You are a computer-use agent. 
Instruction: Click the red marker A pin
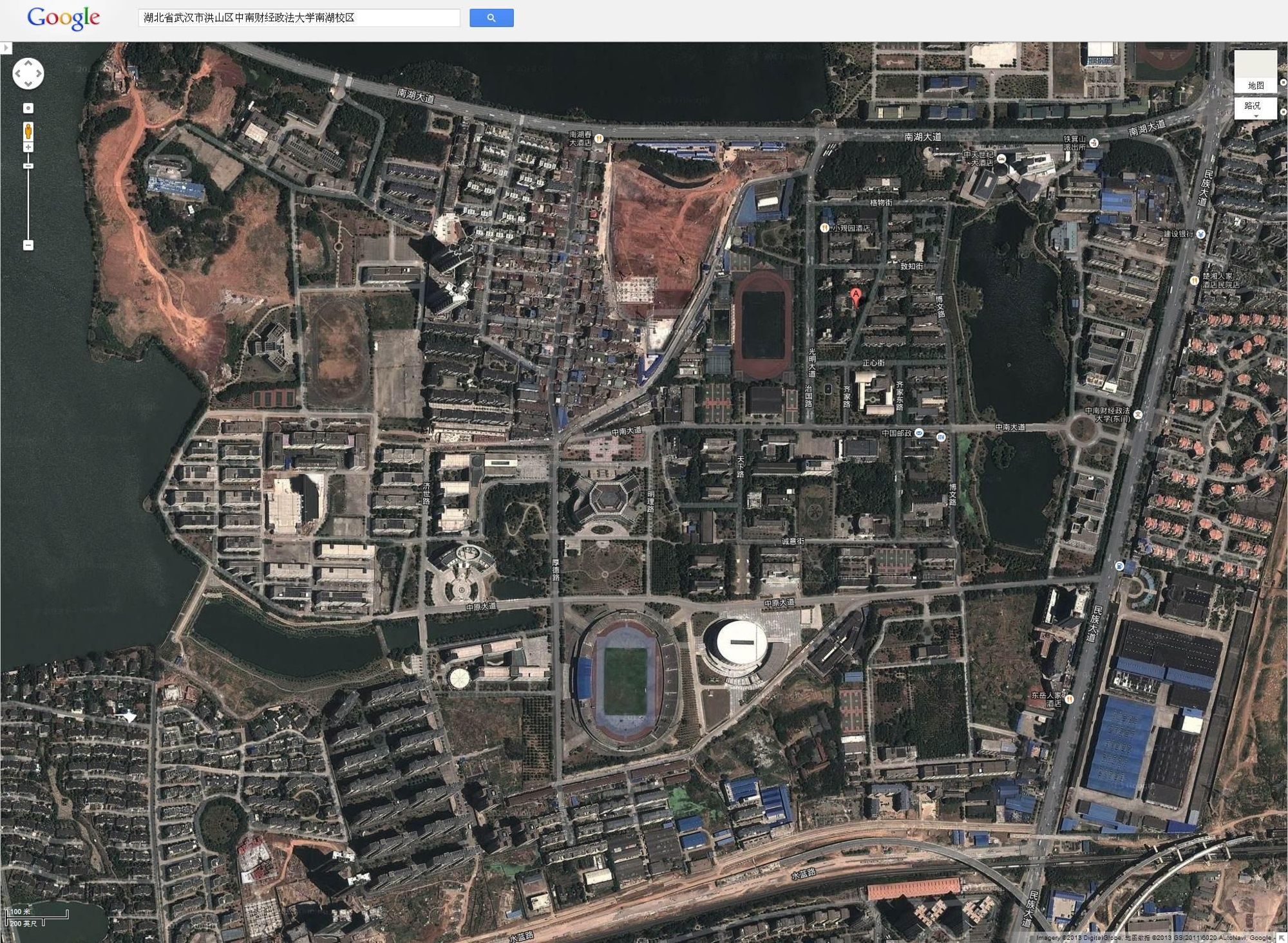(855, 296)
